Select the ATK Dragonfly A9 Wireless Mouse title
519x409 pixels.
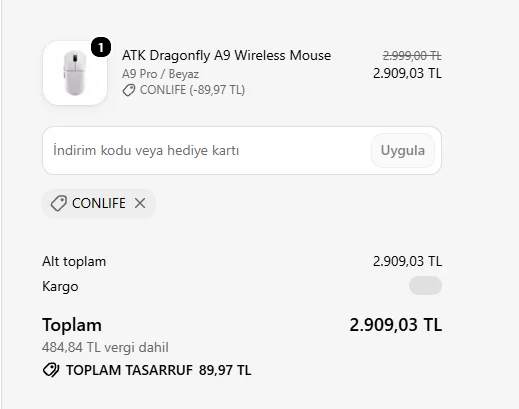click(x=226, y=55)
